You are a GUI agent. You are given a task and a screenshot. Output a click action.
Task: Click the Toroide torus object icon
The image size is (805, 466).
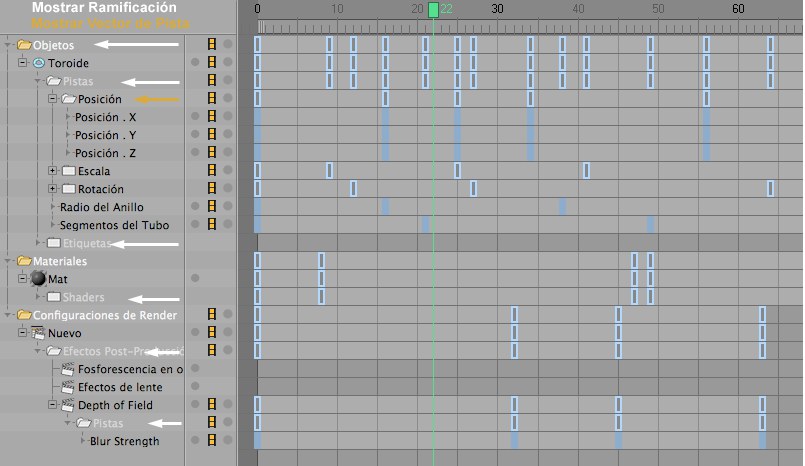pyautogui.click(x=39, y=63)
